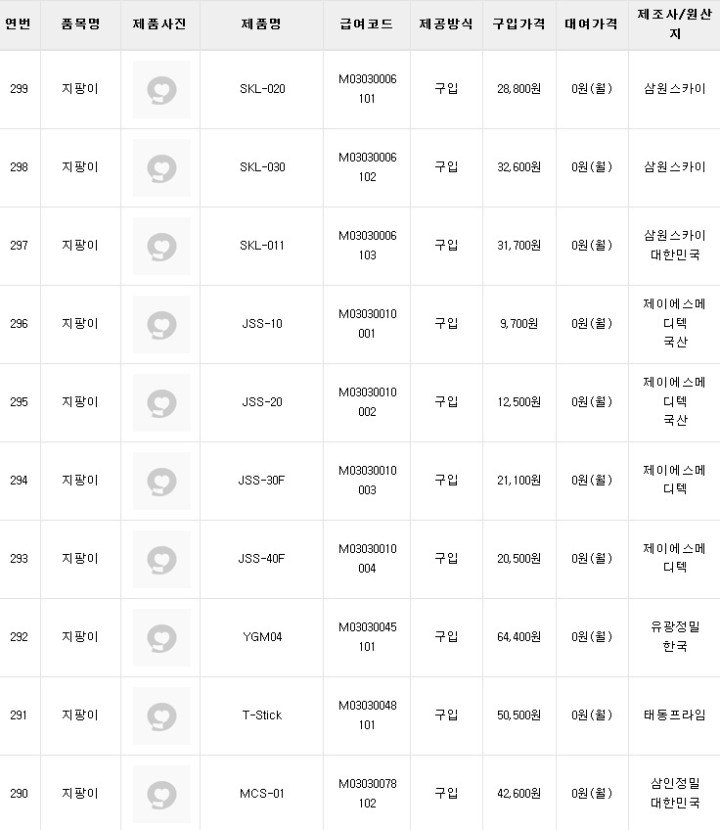Click the 급여코드 column header
Image resolution: width=720 pixels, height=830 pixels.
367,23
